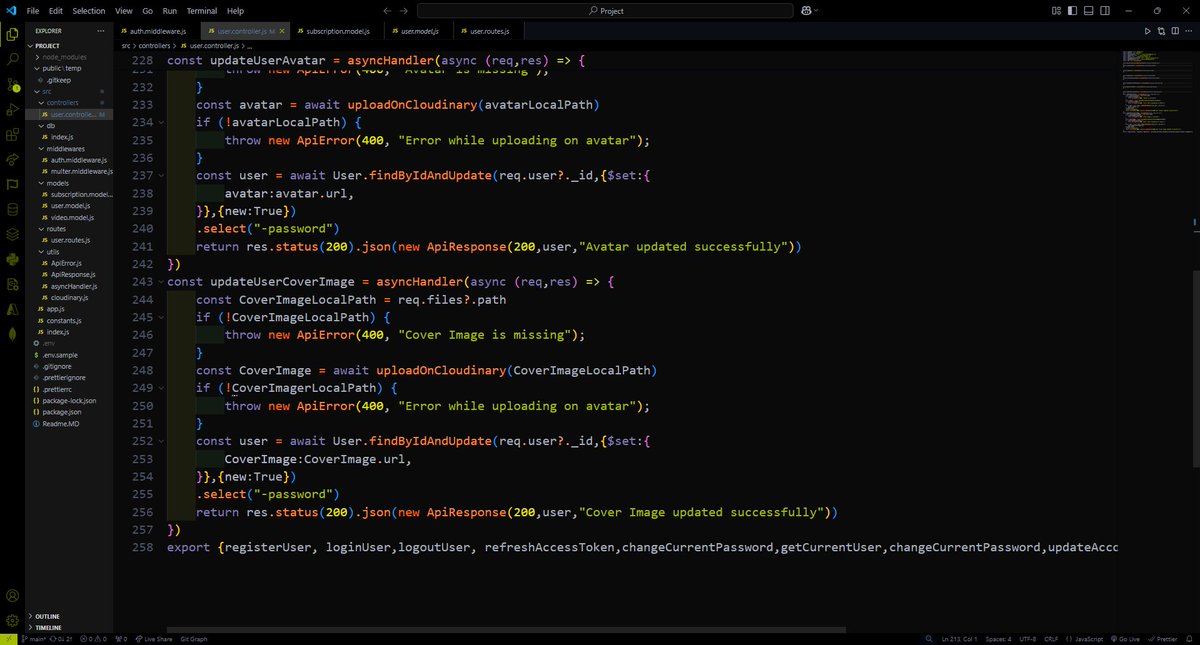
Task: Collapse the src folder
Action: [x=68, y=91]
